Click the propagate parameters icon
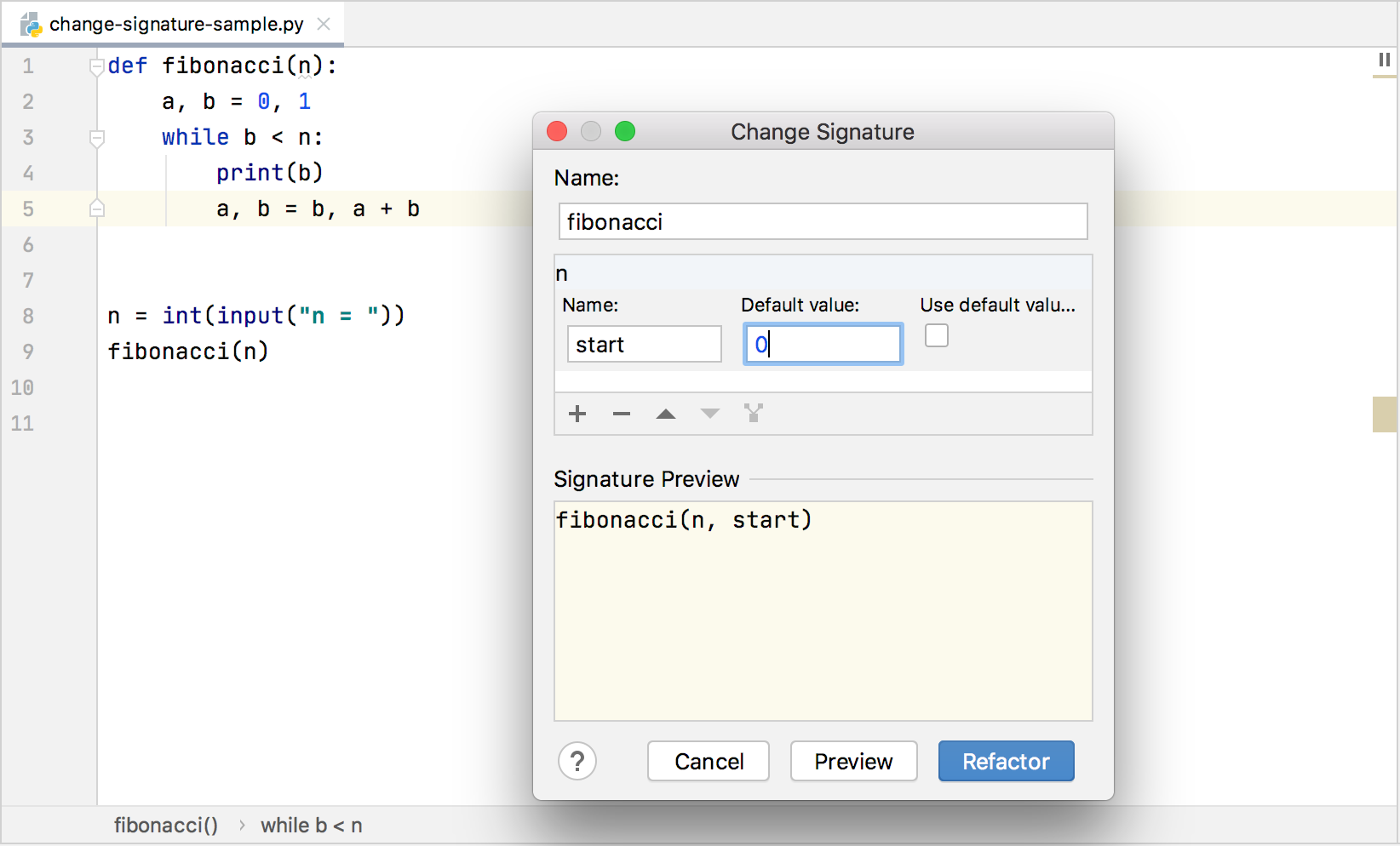Viewport: 1400px width, 846px height. tap(754, 414)
